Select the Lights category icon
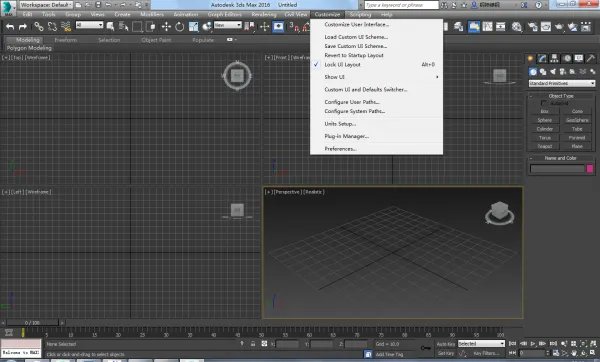Viewport: 600px width, 362px height. coord(553,72)
